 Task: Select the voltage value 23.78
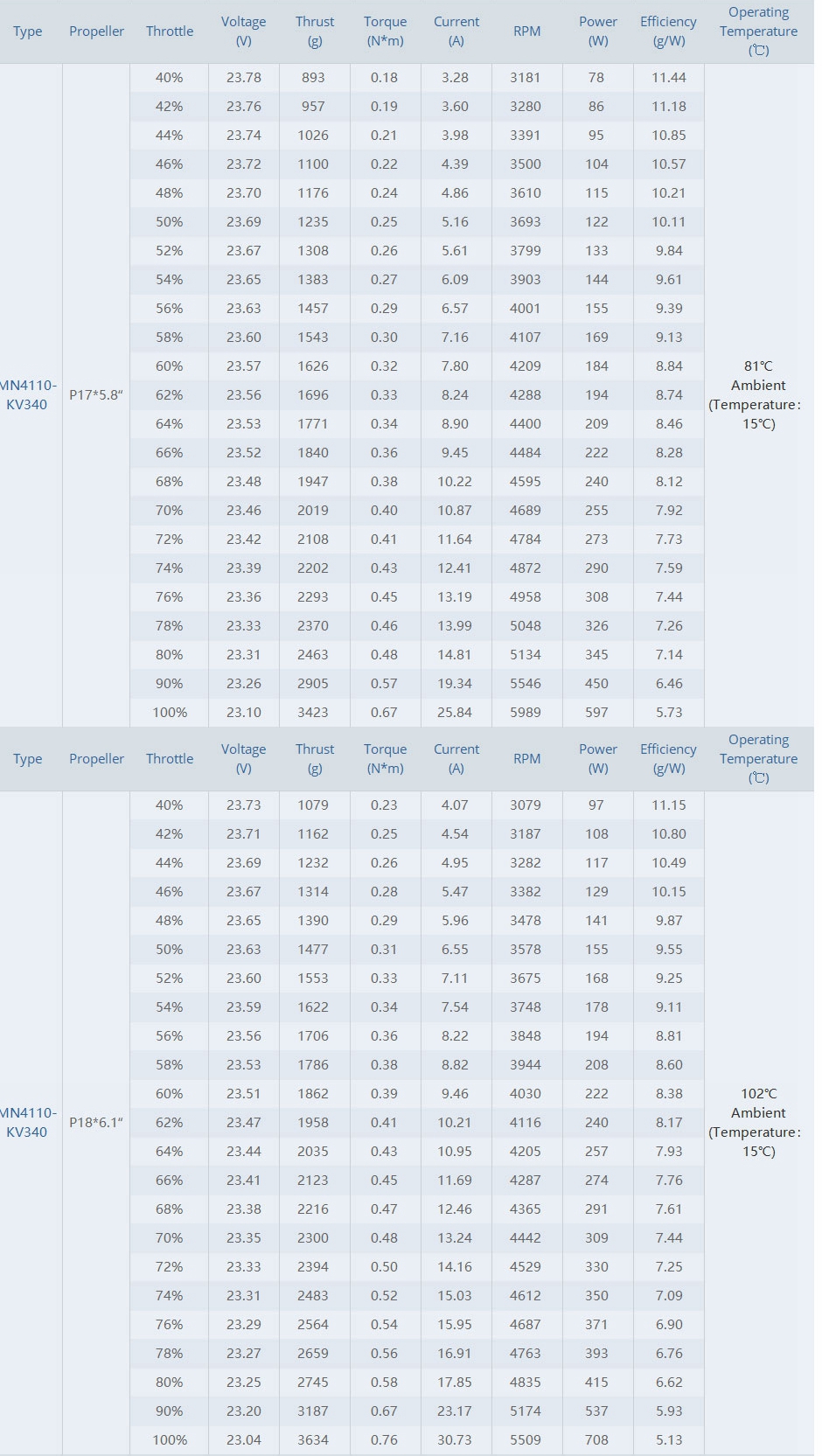[x=244, y=78]
